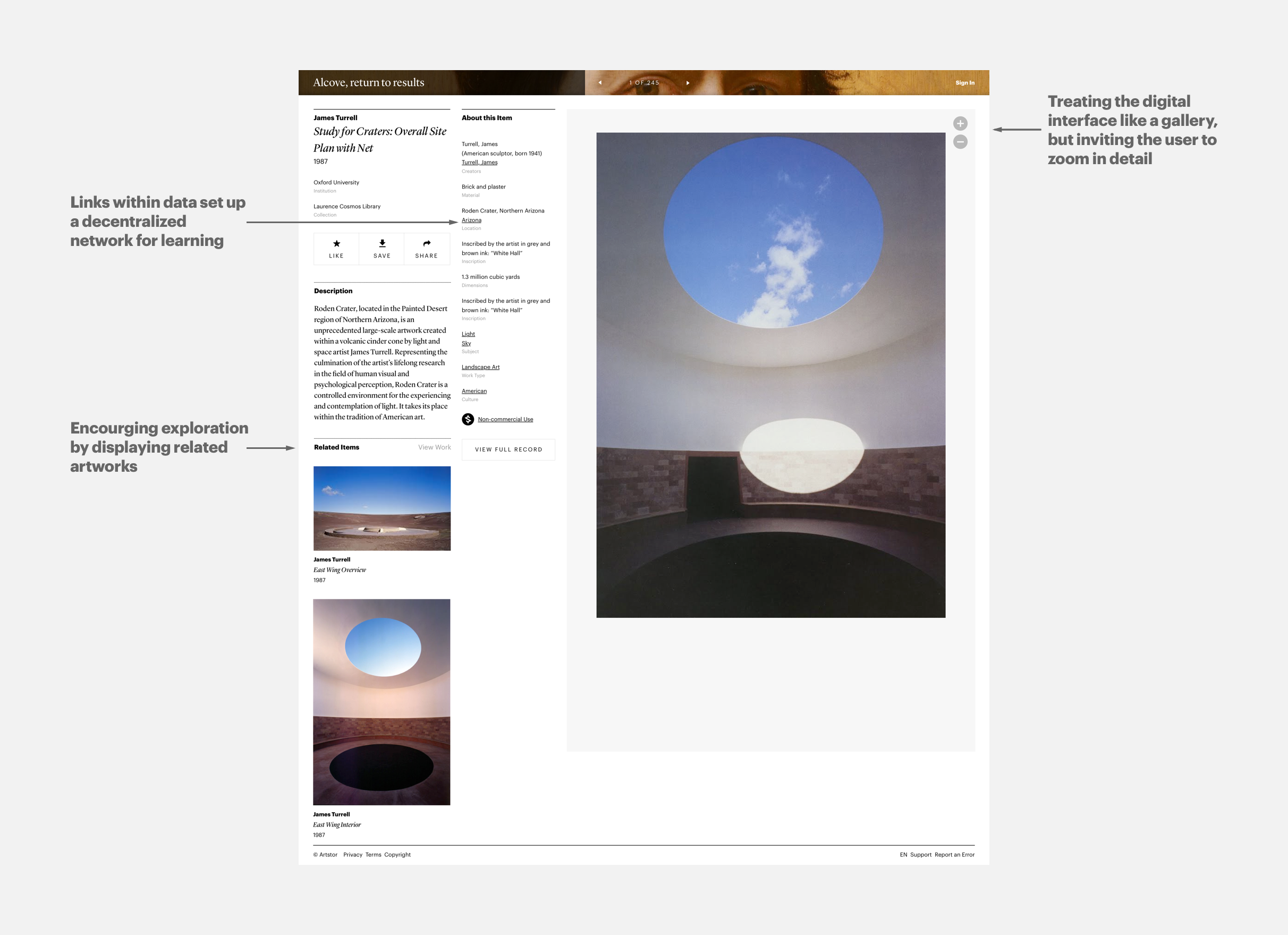The height and width of the screenshot is (935, 1288).
Task: Click the 'Laurence Cosmos Library' collection text
Action: 347,206
